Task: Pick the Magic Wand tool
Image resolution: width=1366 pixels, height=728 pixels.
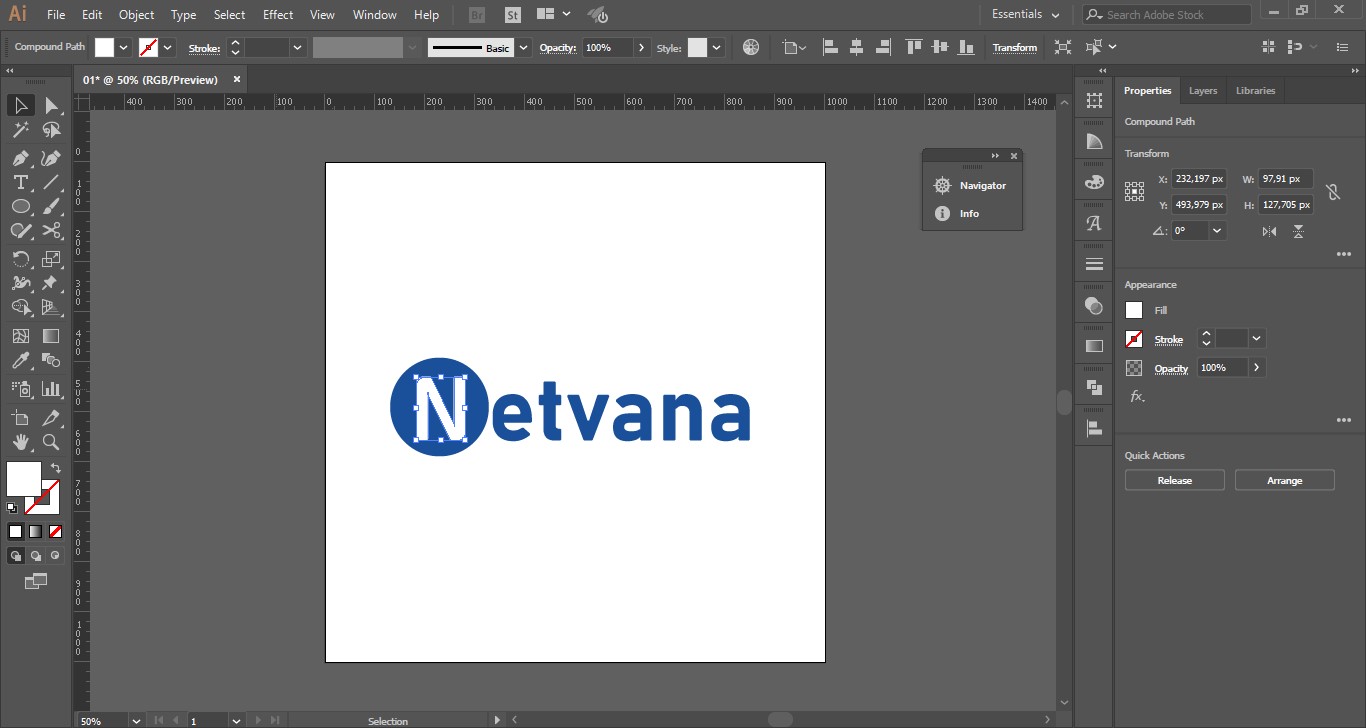Action: pos(20,130)
